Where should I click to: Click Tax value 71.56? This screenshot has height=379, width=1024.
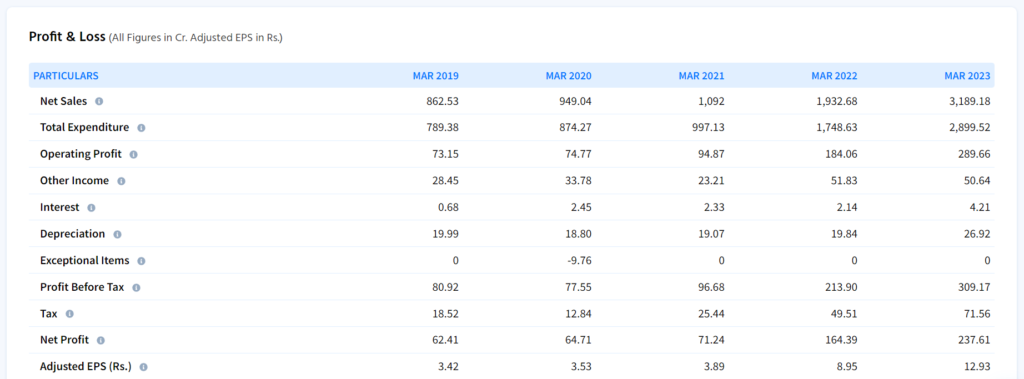(977, 313)
